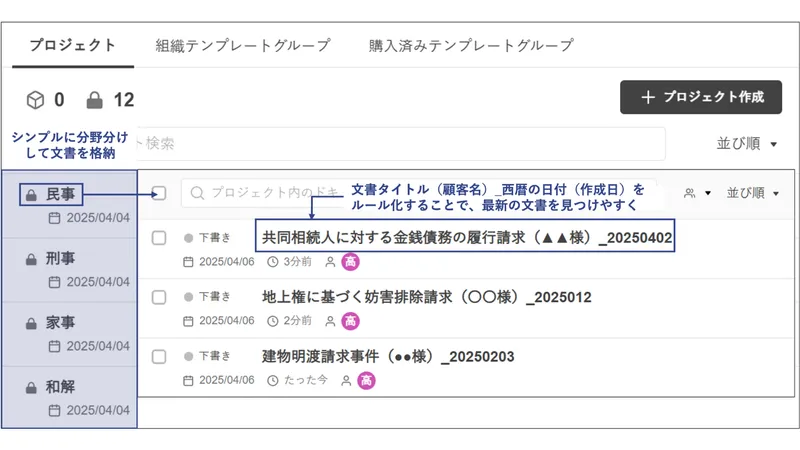Open the 購入済みテンプレートグループ tab
The width and height of the screenshot is (800, 450).
[471, 45]
